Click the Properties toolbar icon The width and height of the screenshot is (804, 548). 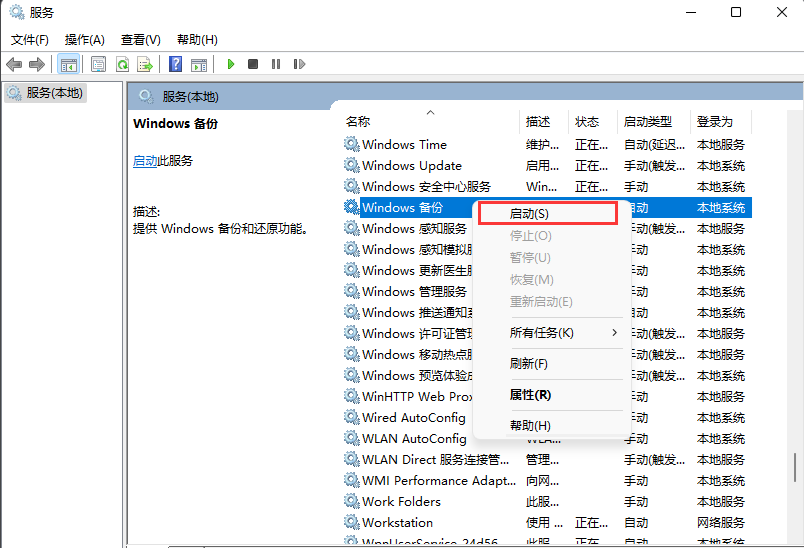pyautogui.click(x=98, y=64)
